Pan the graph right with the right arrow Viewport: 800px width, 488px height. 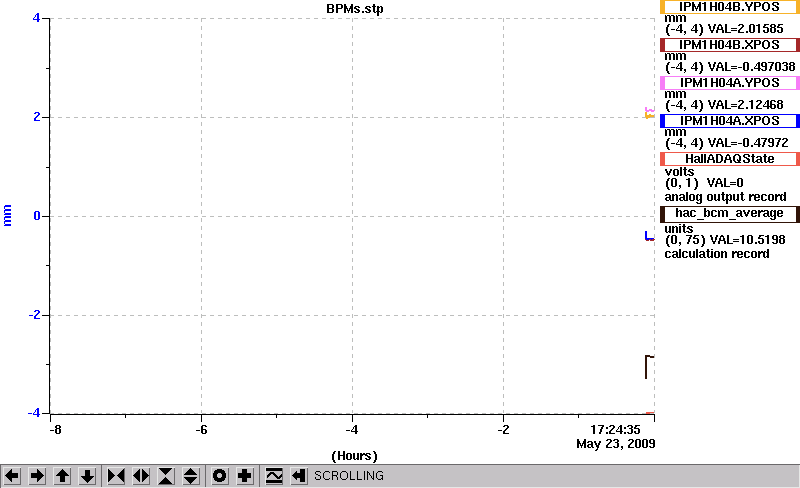(37, 476)
